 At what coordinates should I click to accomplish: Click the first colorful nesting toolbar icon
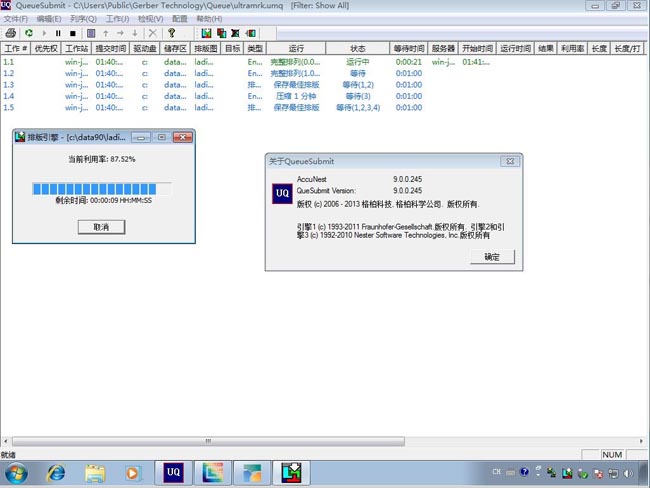[x=206, y=33]
